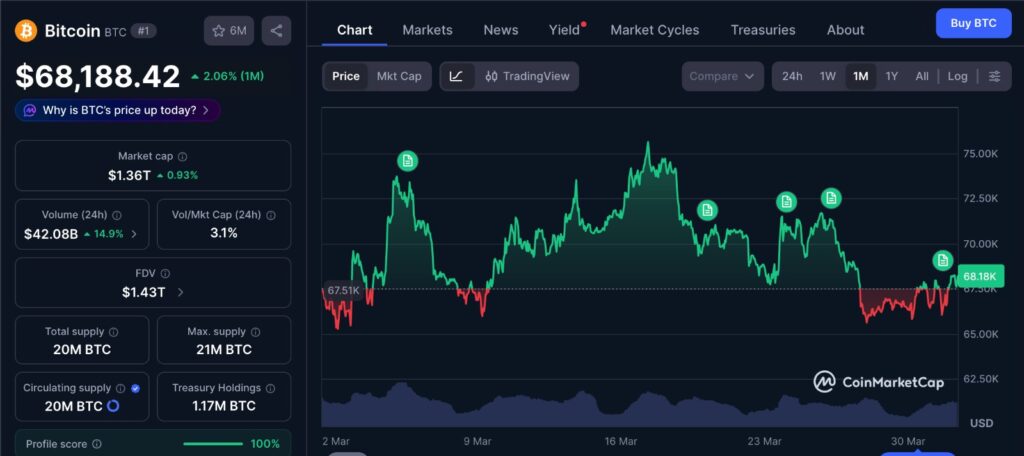Expand FDV details chevron
Screen dimensions: 1024x456
pyautogui.click(x=180, y=292)
